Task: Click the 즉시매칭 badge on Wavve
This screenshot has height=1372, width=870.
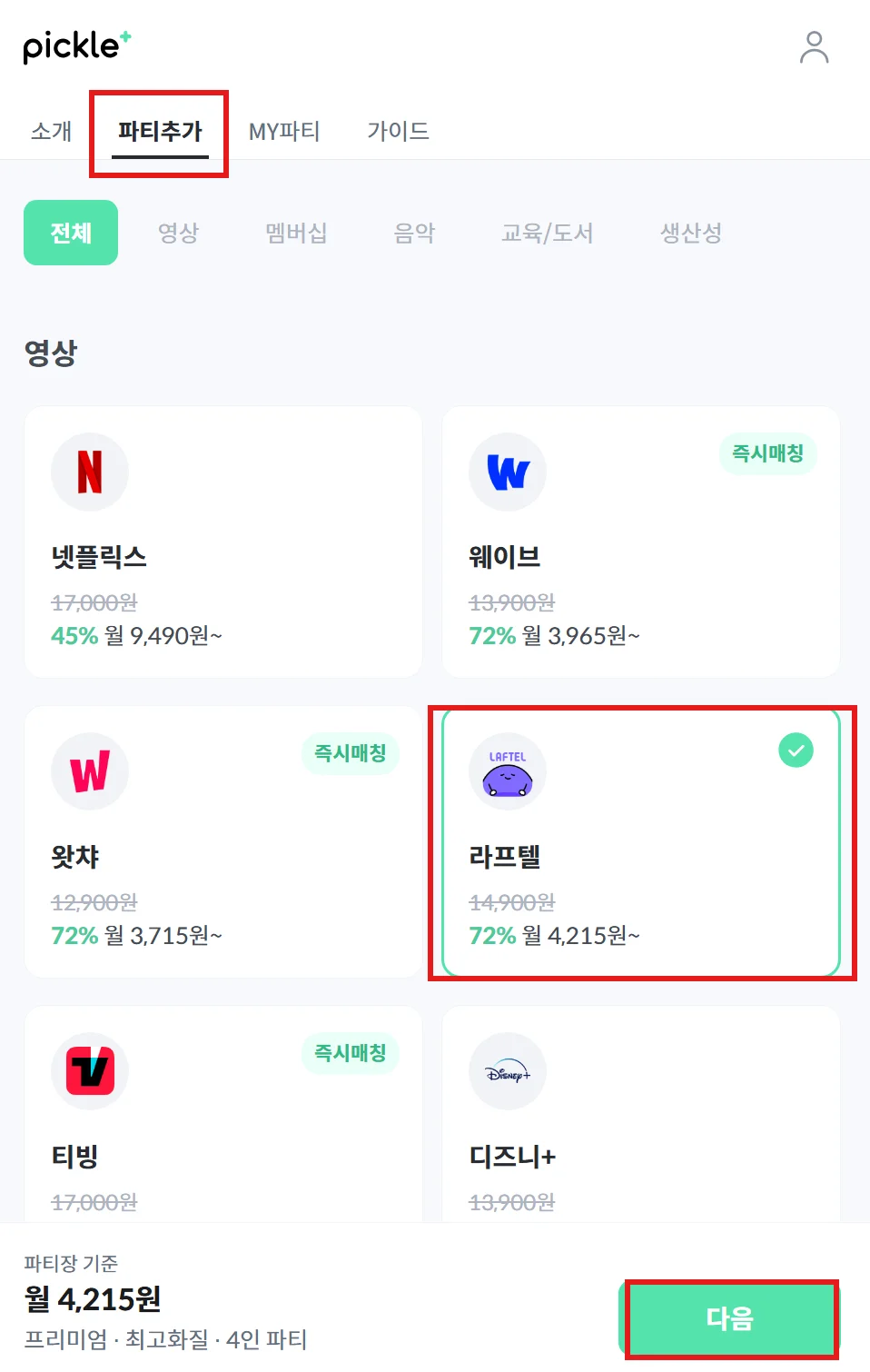Action: [x=767, y=453]
